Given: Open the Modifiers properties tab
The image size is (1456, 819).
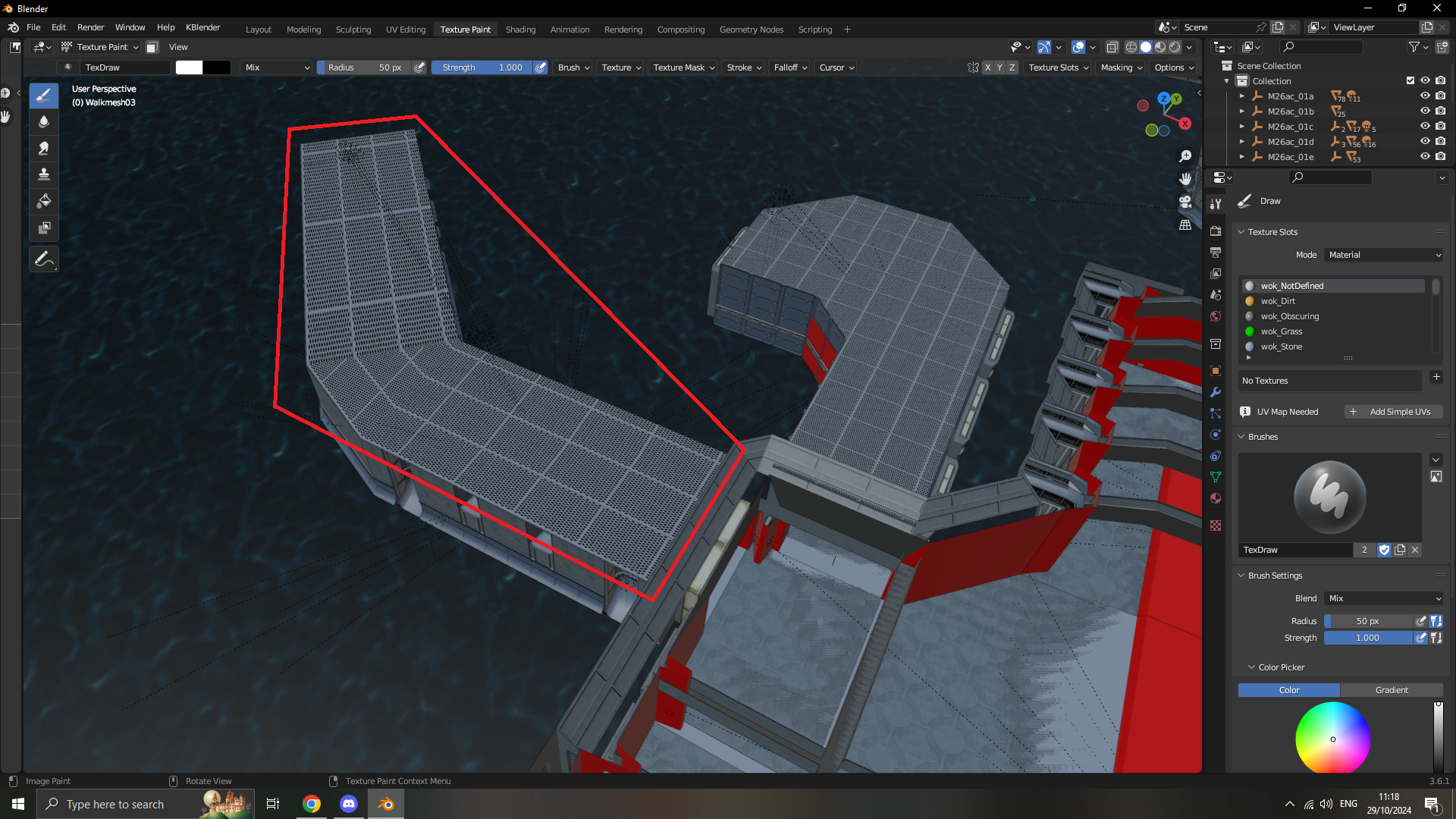Looking at the screenshot, I should click(1216, 392).
